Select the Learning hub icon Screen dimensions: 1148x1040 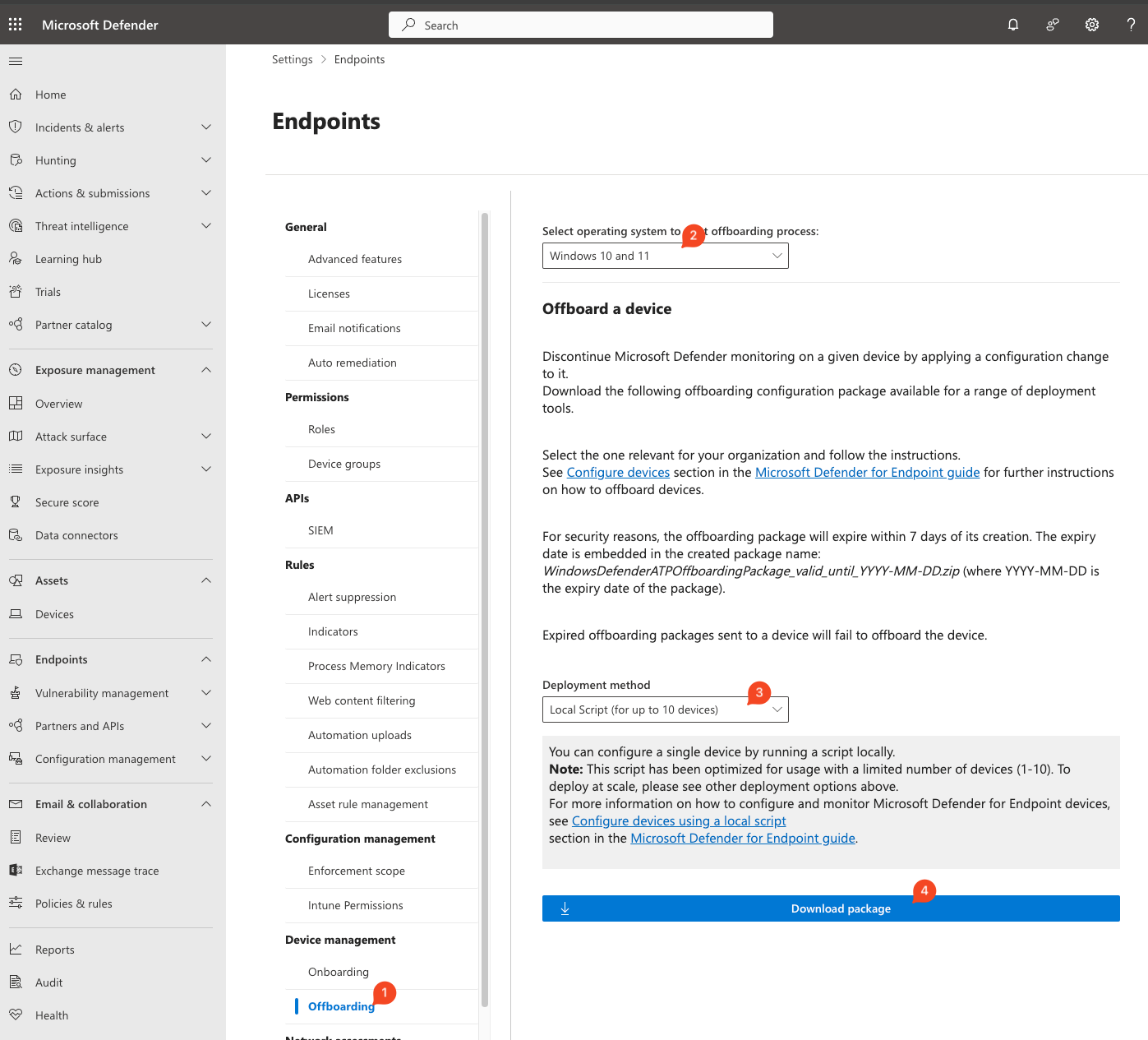pyautogui.click(x=16, y=258)
